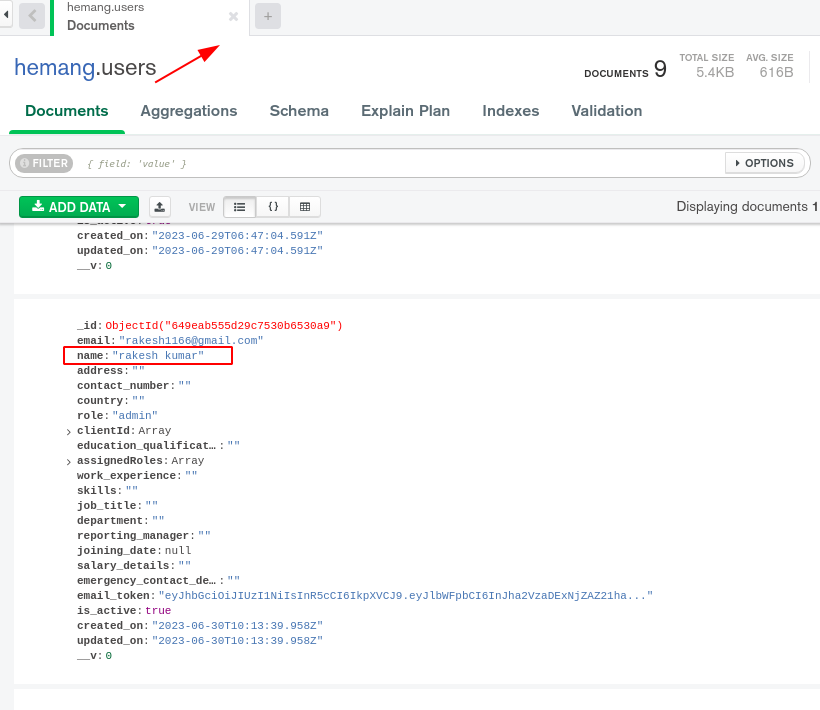This screenshot has width=820, height=710.
Task: Click the filter info icon
Action: (x=24, y=163)
